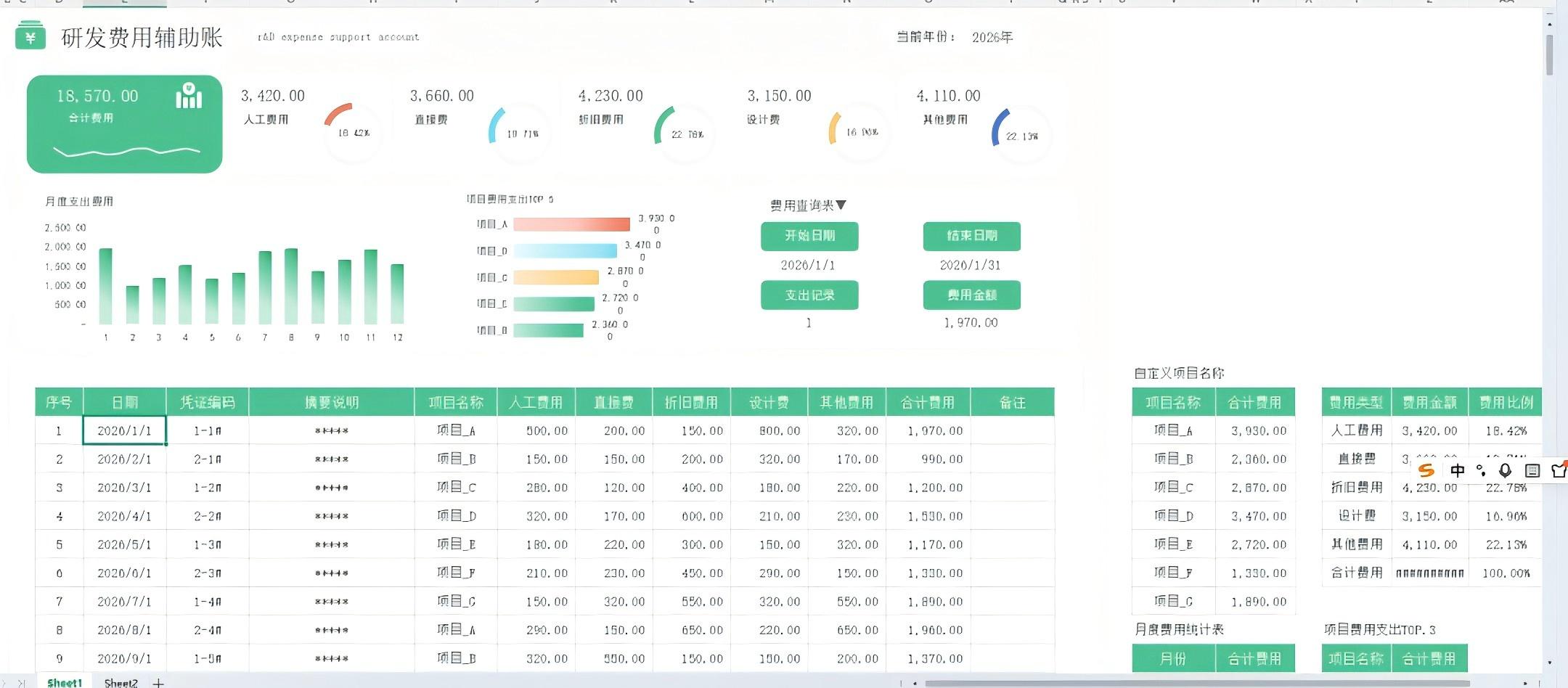Toggle the 中 Chinese/English input mode
Screen dimensions: 1568x688
[x=1457, y=470]
